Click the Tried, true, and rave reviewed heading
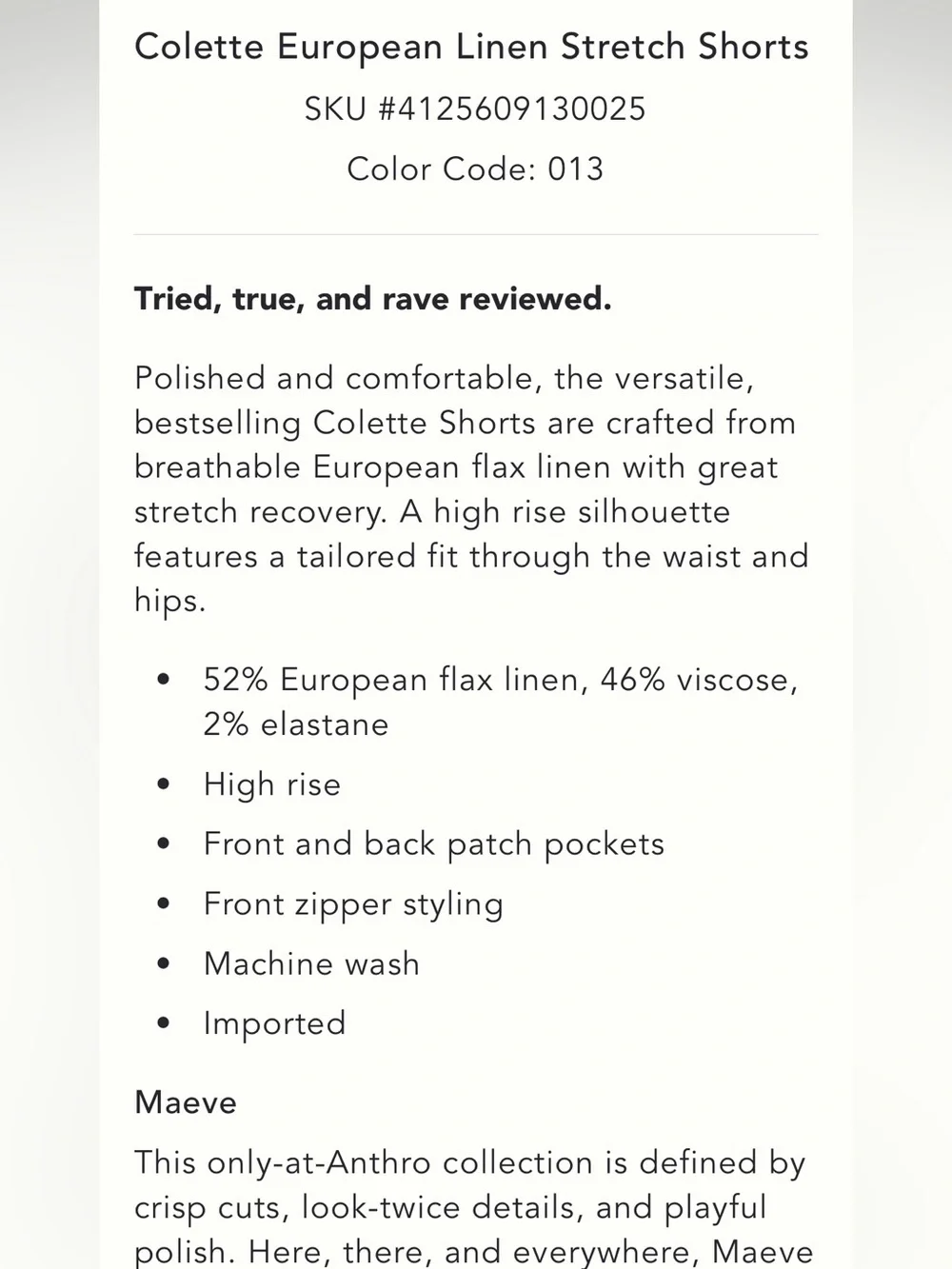Screen dimensions: 952x1269 tap(372, 299)
